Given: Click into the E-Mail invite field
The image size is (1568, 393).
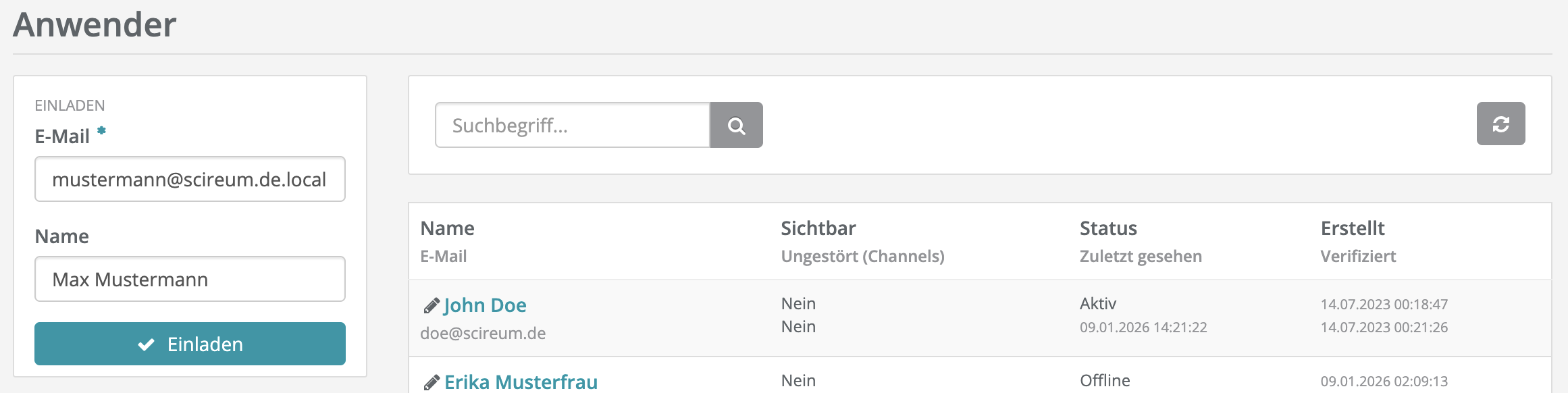Looking at the screenshot, I should tap(190, 180).
